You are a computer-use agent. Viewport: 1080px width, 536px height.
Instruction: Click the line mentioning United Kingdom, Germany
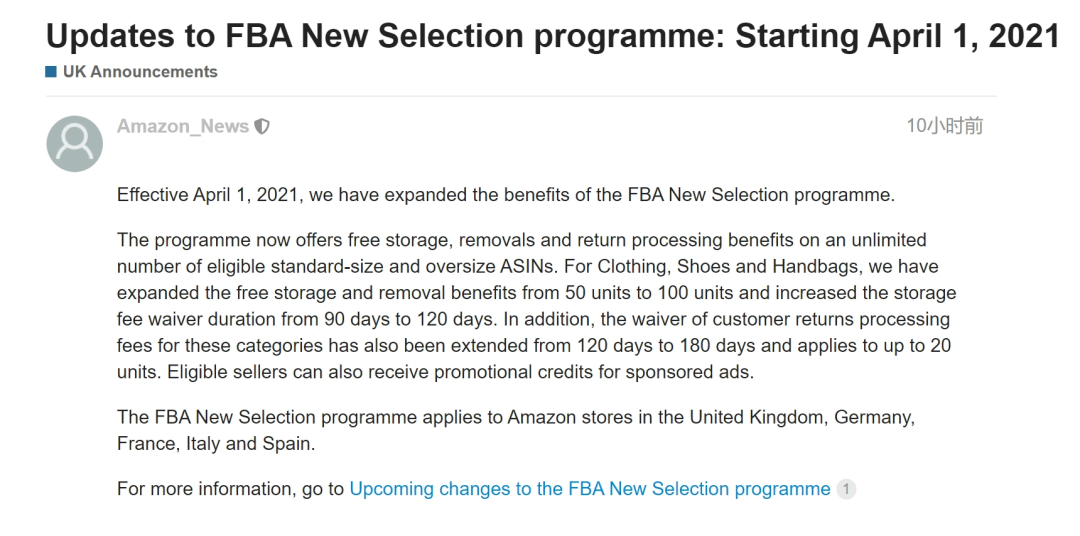tap(516, 418)
